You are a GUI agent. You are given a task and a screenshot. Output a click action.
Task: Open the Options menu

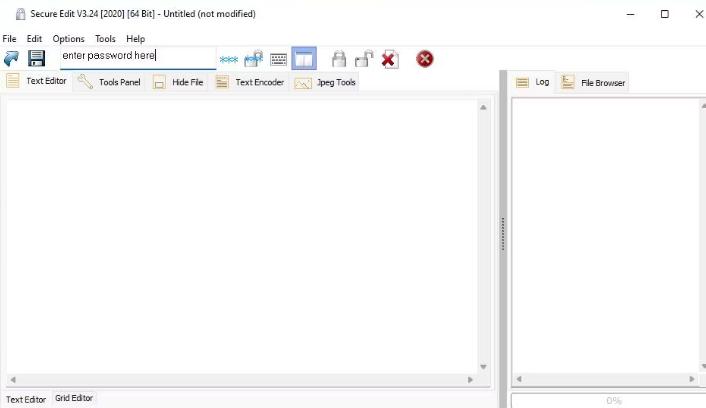(68, 39)
